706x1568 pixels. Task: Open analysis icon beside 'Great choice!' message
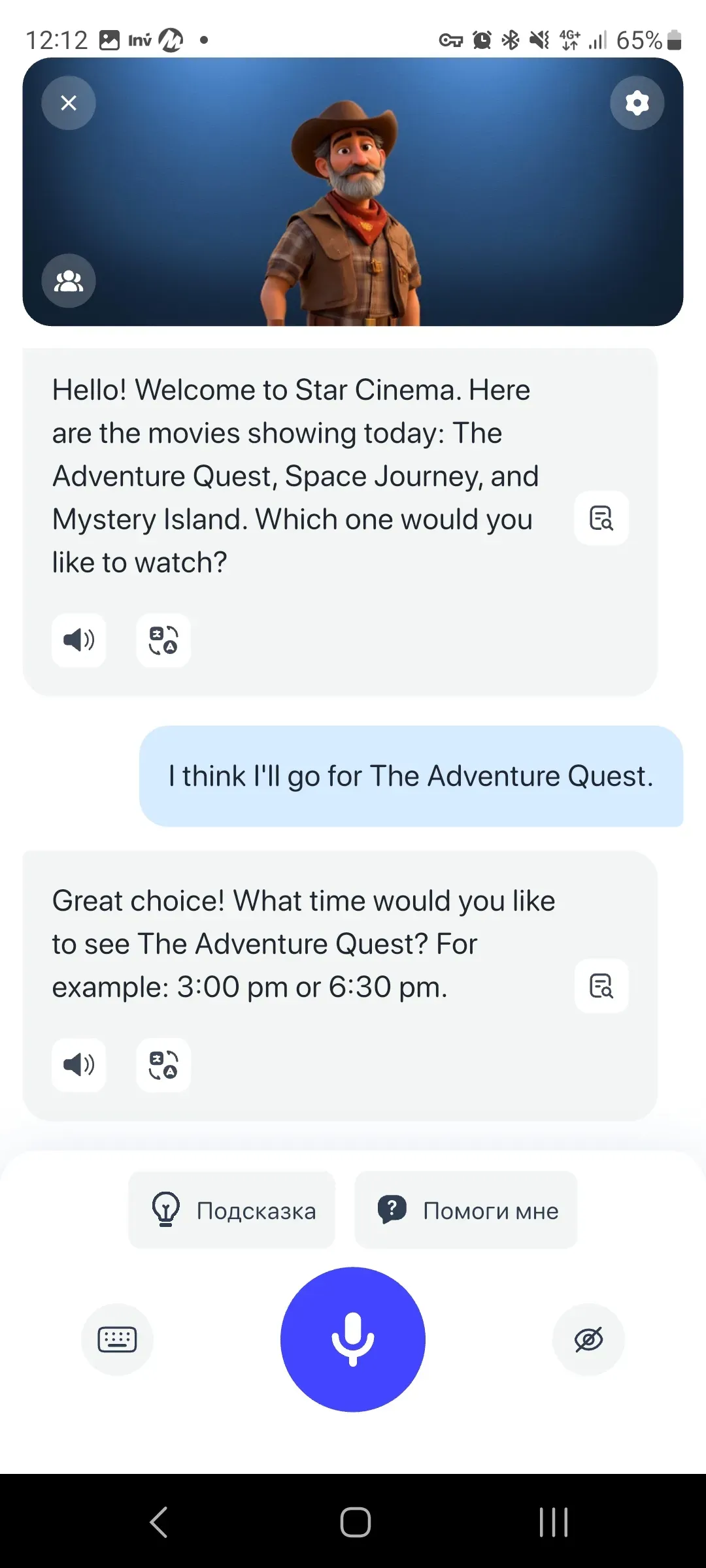(601, 986)
